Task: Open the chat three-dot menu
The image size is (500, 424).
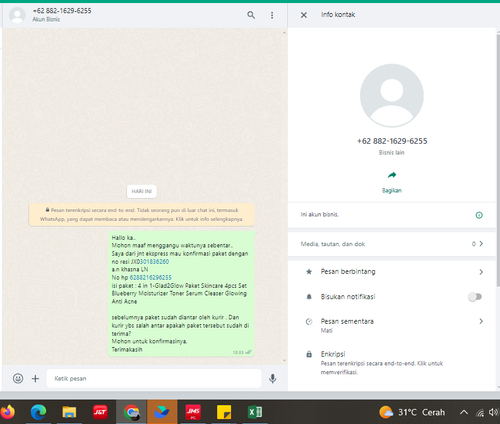Action: 272,15
